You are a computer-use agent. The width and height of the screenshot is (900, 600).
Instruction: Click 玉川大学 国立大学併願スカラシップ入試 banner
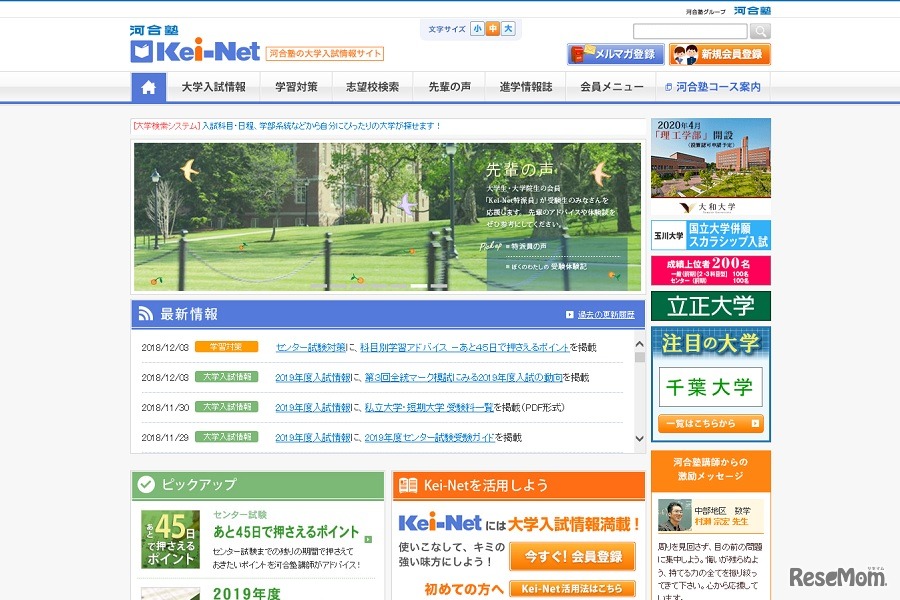tap(711, 235)
